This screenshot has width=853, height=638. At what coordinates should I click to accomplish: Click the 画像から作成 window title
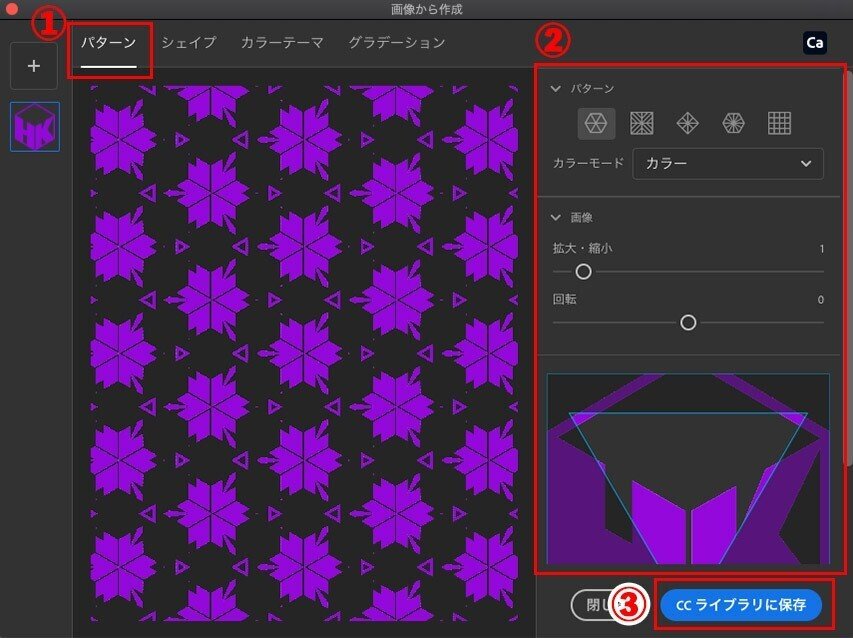click(427, 9)
